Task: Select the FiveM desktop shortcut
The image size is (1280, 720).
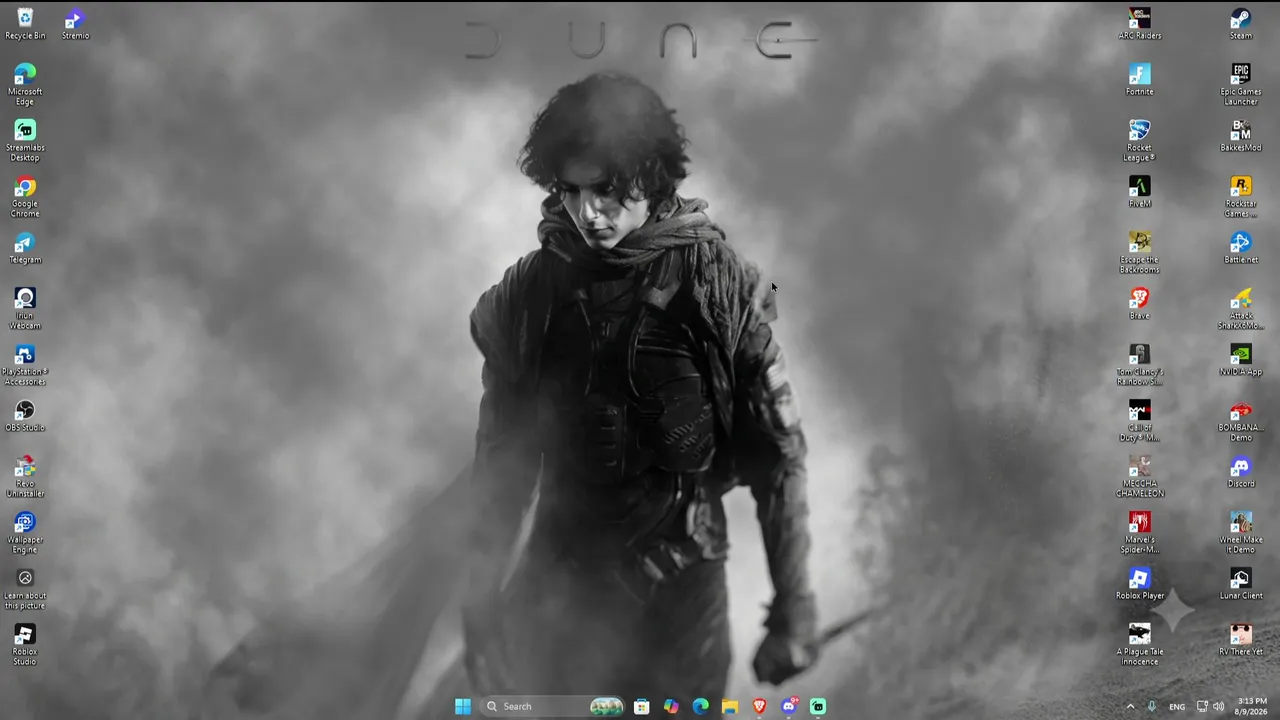Action: [1140, 192]
